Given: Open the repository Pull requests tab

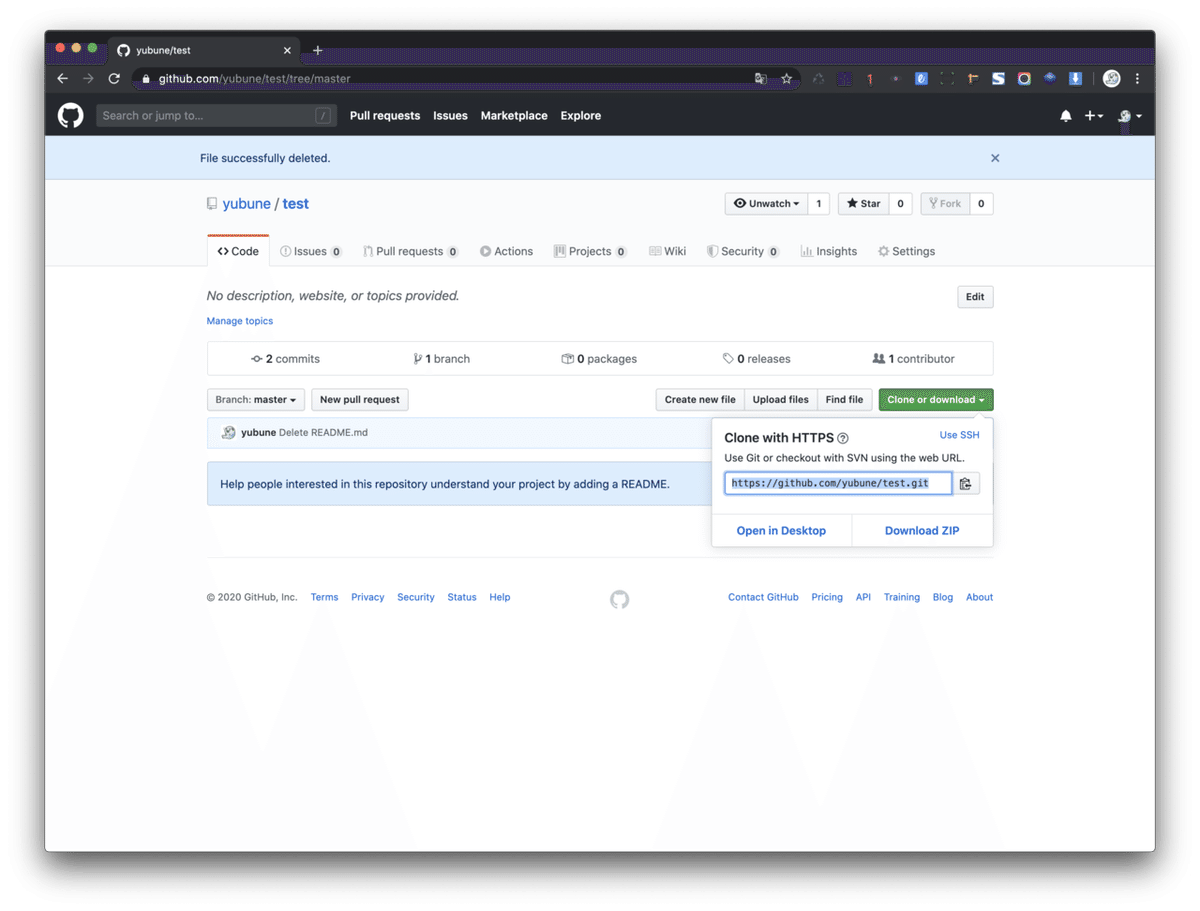Looking at the screenshot, I should pos(410,252).
